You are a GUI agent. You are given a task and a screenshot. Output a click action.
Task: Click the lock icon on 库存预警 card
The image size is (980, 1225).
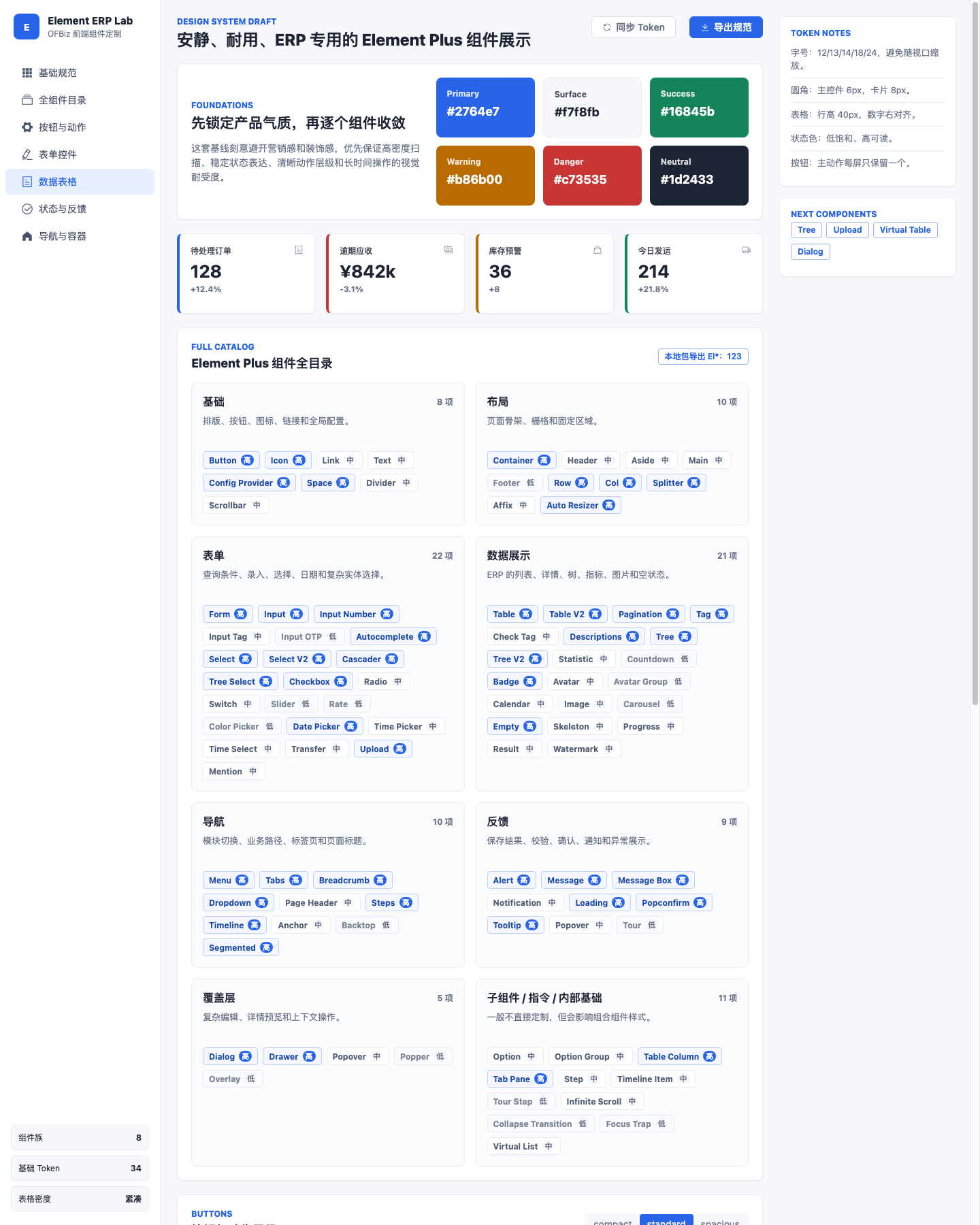598,250
